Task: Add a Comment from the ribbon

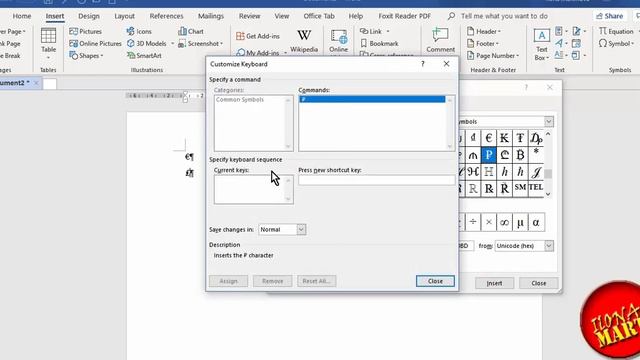Action: 440,40
